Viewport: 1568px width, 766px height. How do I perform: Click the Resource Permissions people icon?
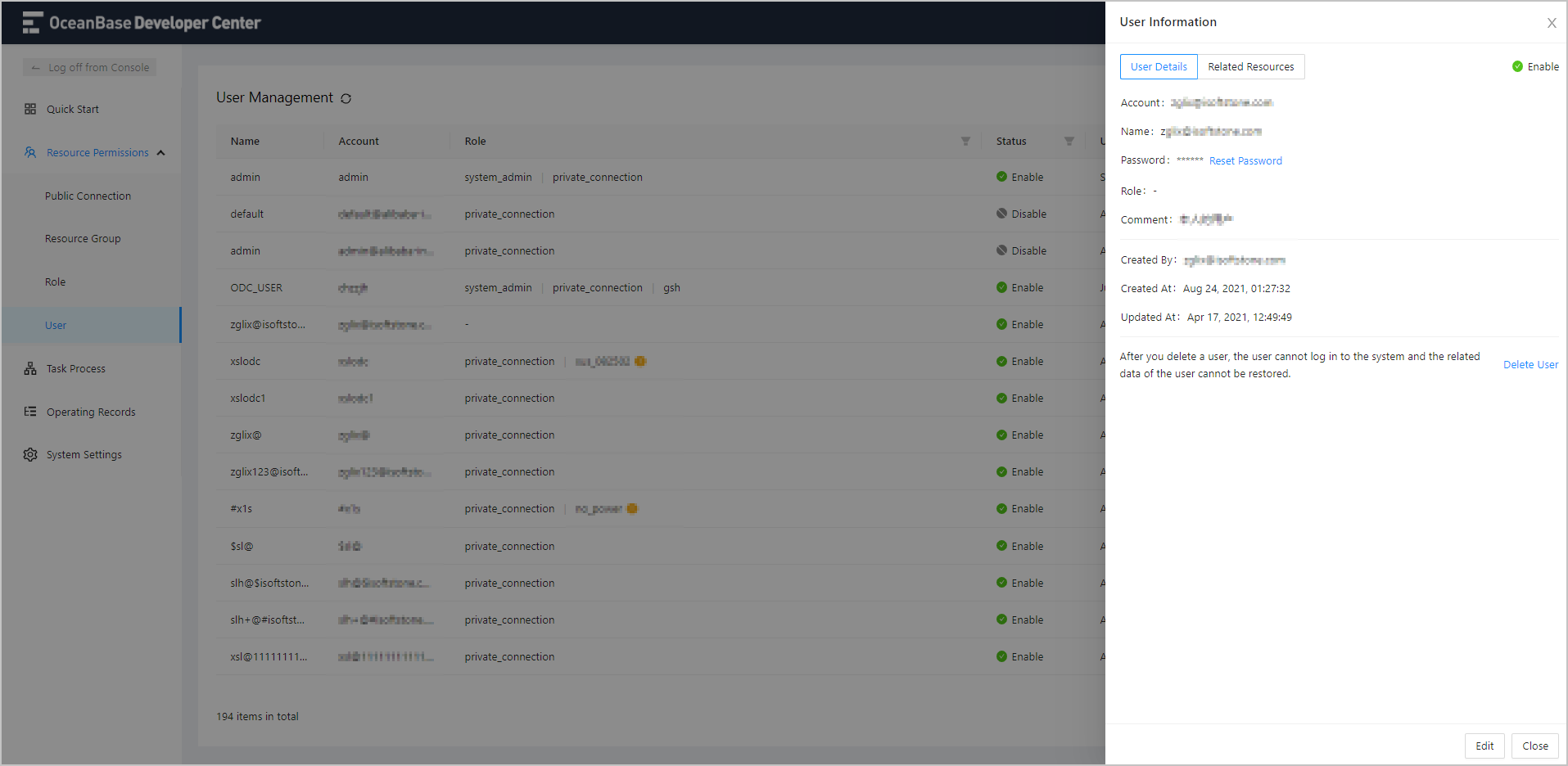click(30, 152)
